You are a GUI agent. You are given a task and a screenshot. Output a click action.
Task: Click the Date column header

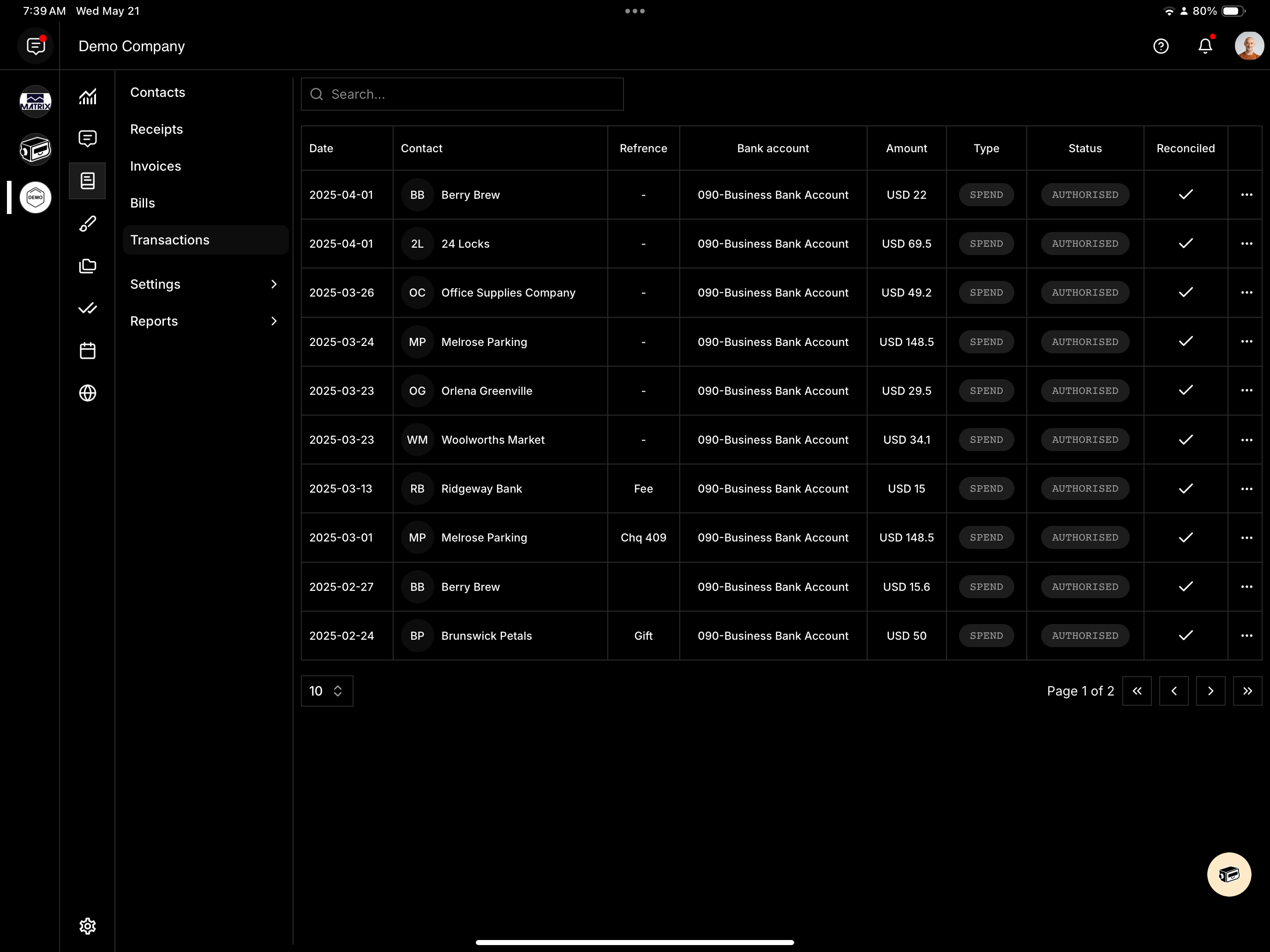[x=321, y=148]
